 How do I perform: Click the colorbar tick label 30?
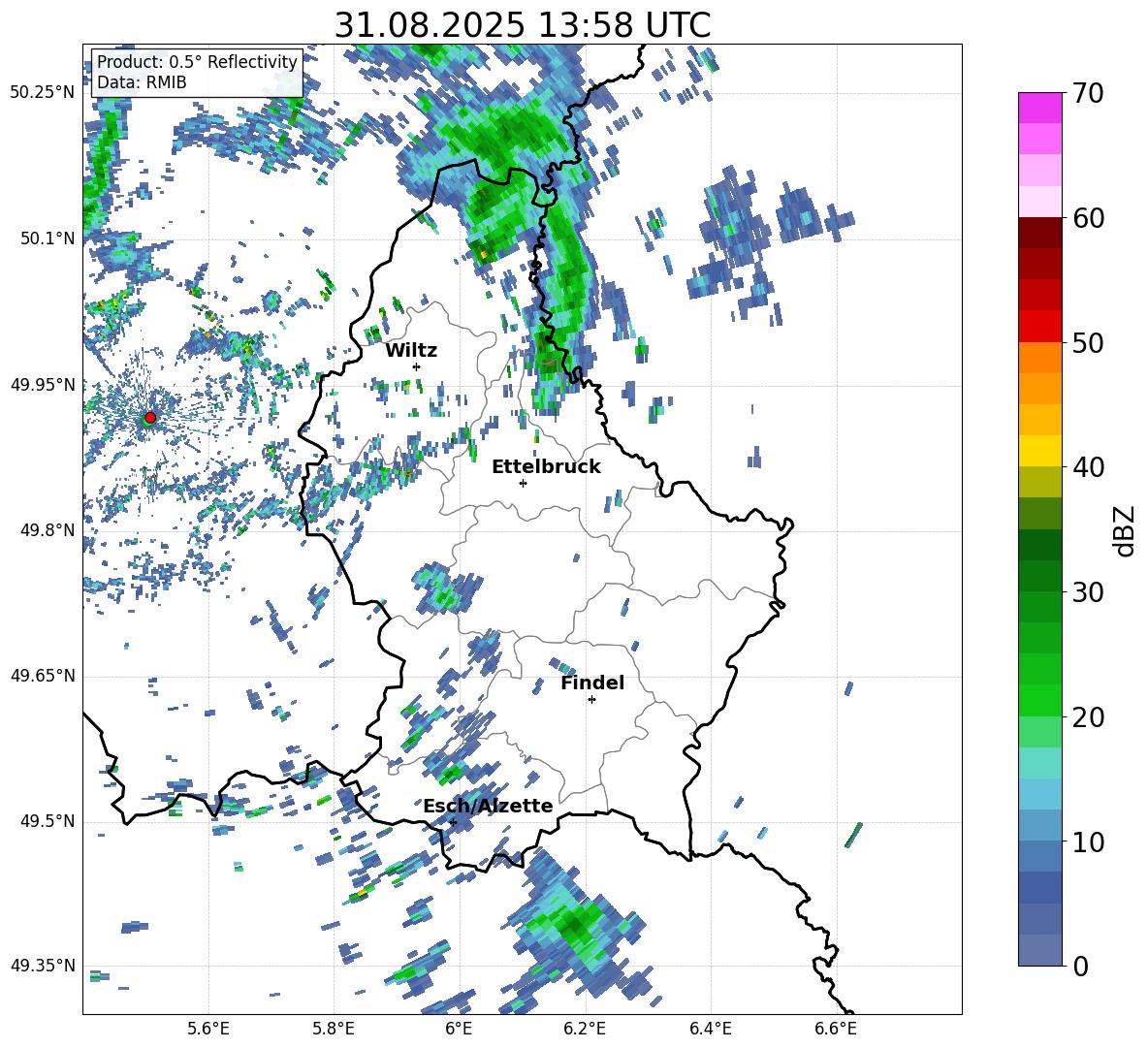pos(1088,592)
